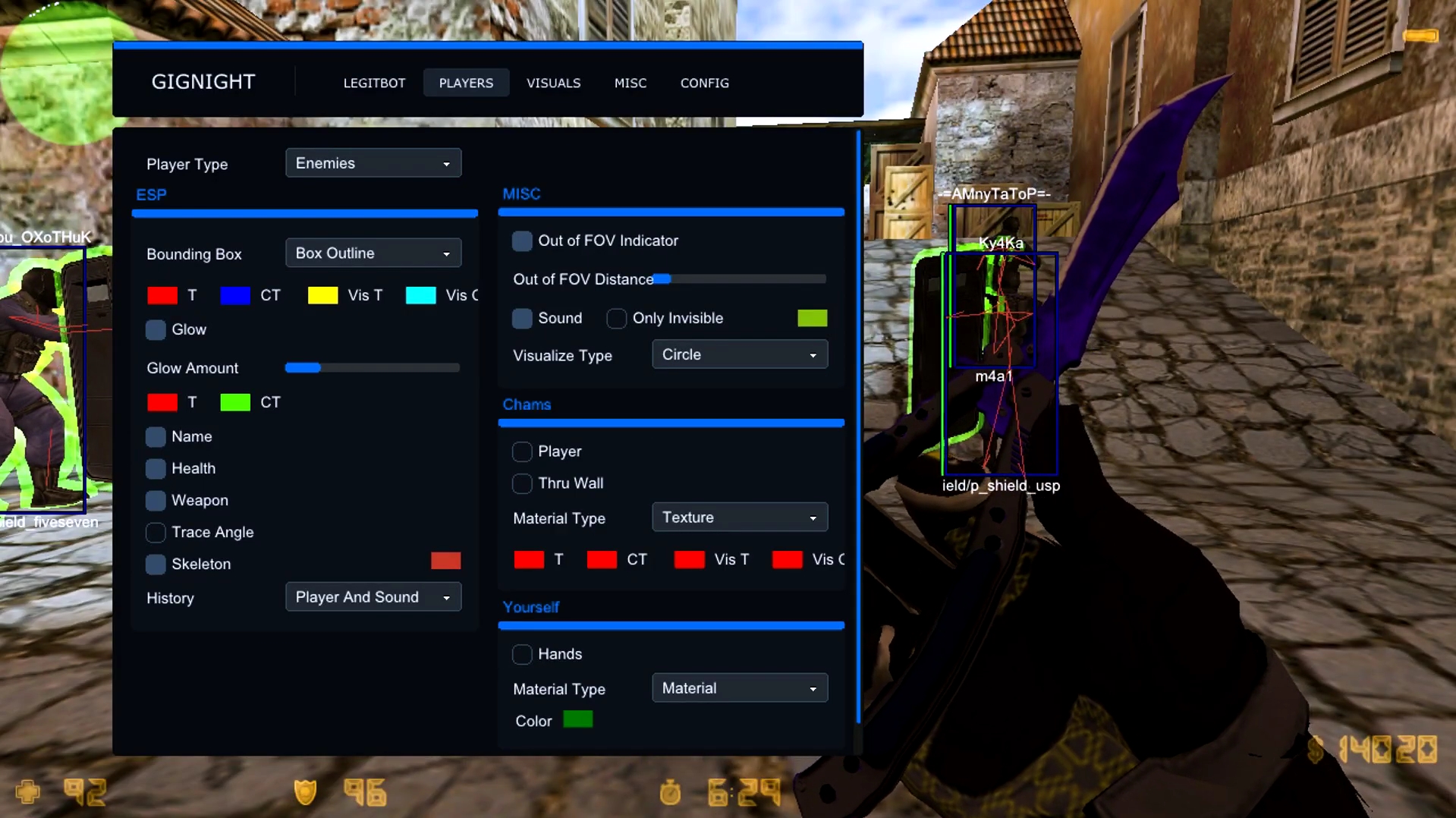Open the Player Type Enemies dropdown
Viewport: 1456px width, 818px height.
373,163
